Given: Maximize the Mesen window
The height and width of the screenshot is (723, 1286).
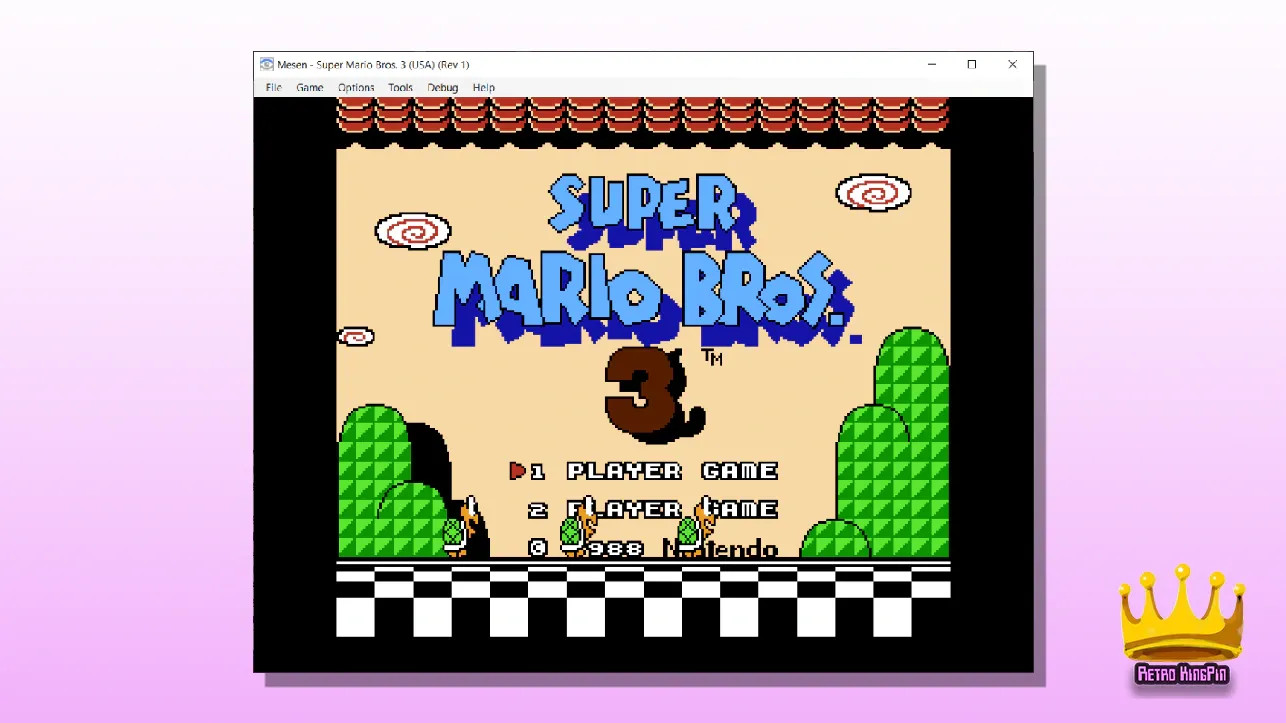Looking at the screenshot, I should (972, 64).
